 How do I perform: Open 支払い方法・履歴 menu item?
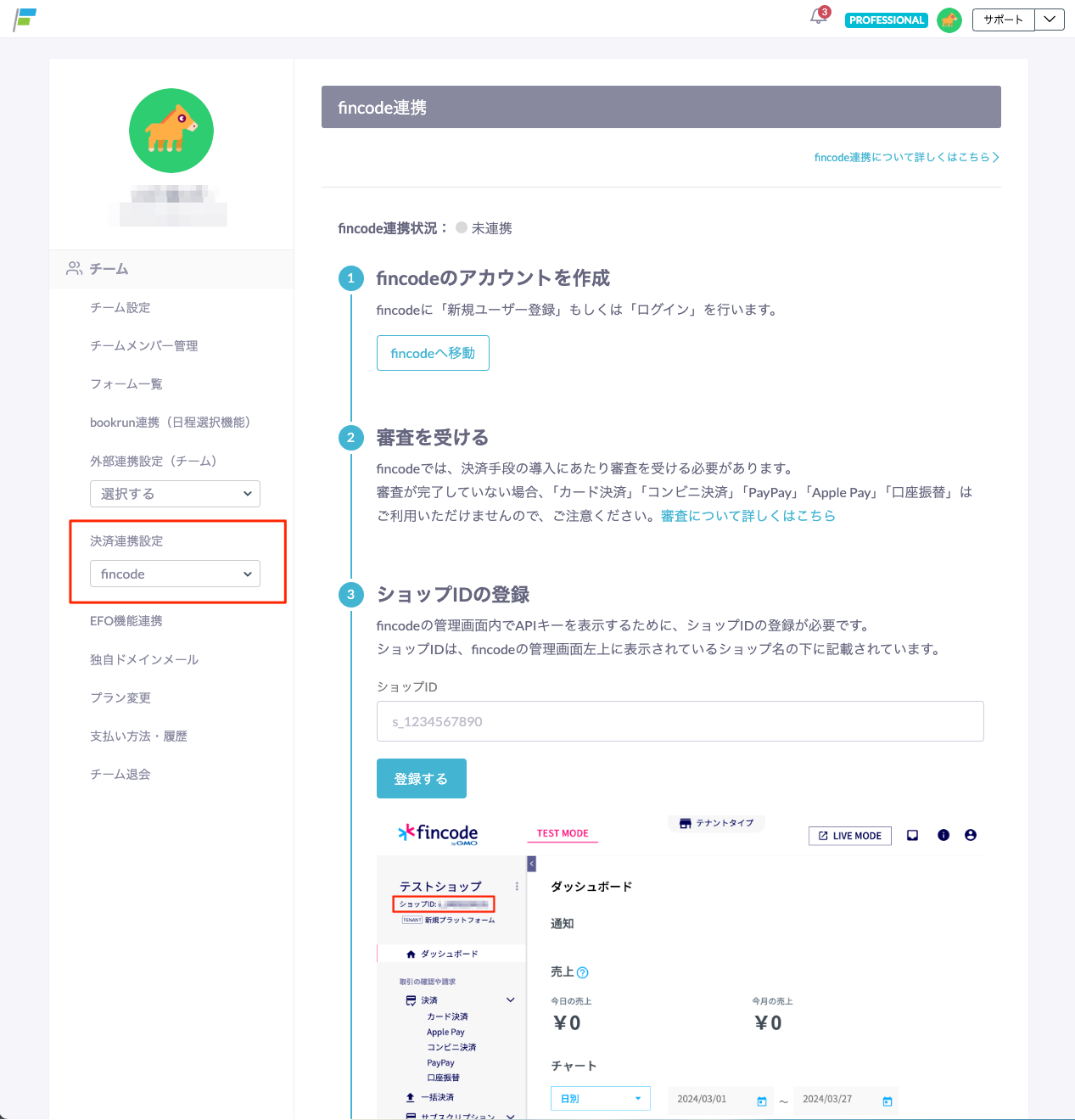pos(138,736)
